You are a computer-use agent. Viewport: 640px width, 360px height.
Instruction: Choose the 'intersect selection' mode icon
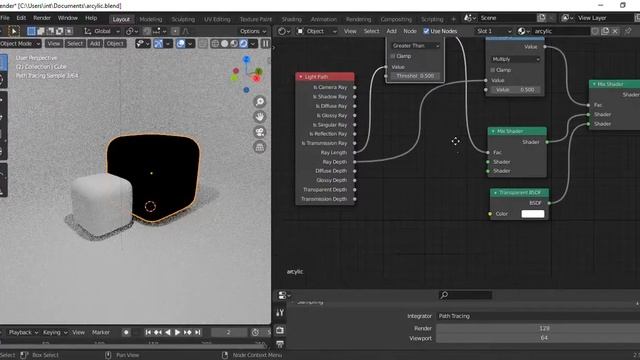(x=69, y=31)
